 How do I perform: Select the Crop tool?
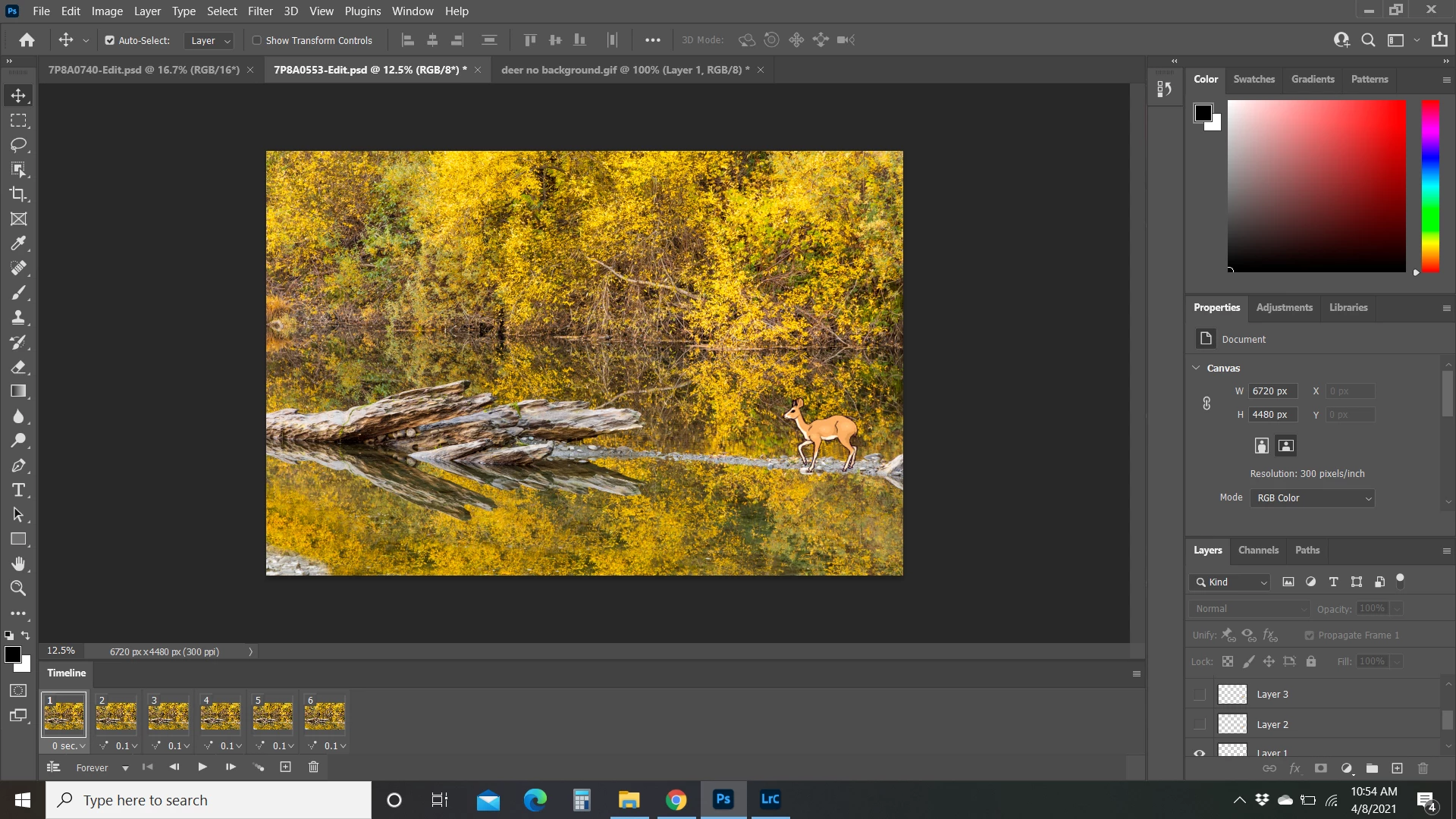(18, 194)
